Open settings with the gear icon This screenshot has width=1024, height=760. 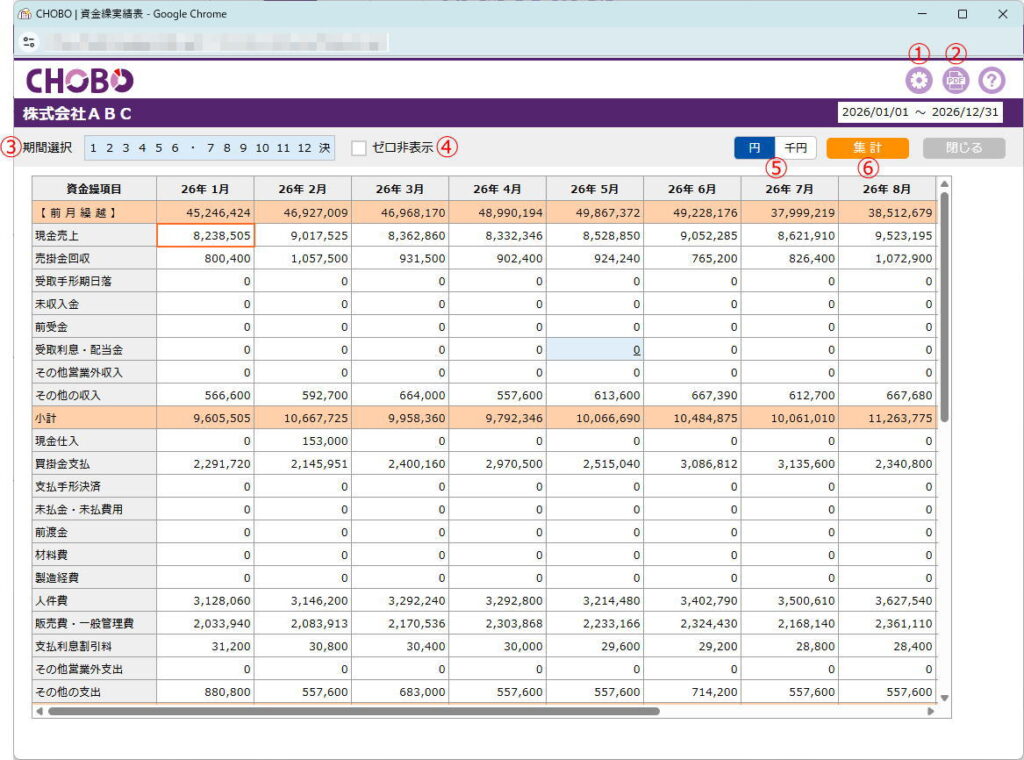918,81
